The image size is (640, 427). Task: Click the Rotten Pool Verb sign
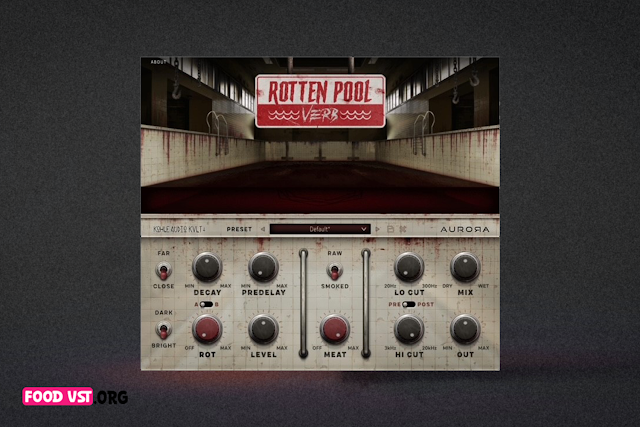click(320, 101)
